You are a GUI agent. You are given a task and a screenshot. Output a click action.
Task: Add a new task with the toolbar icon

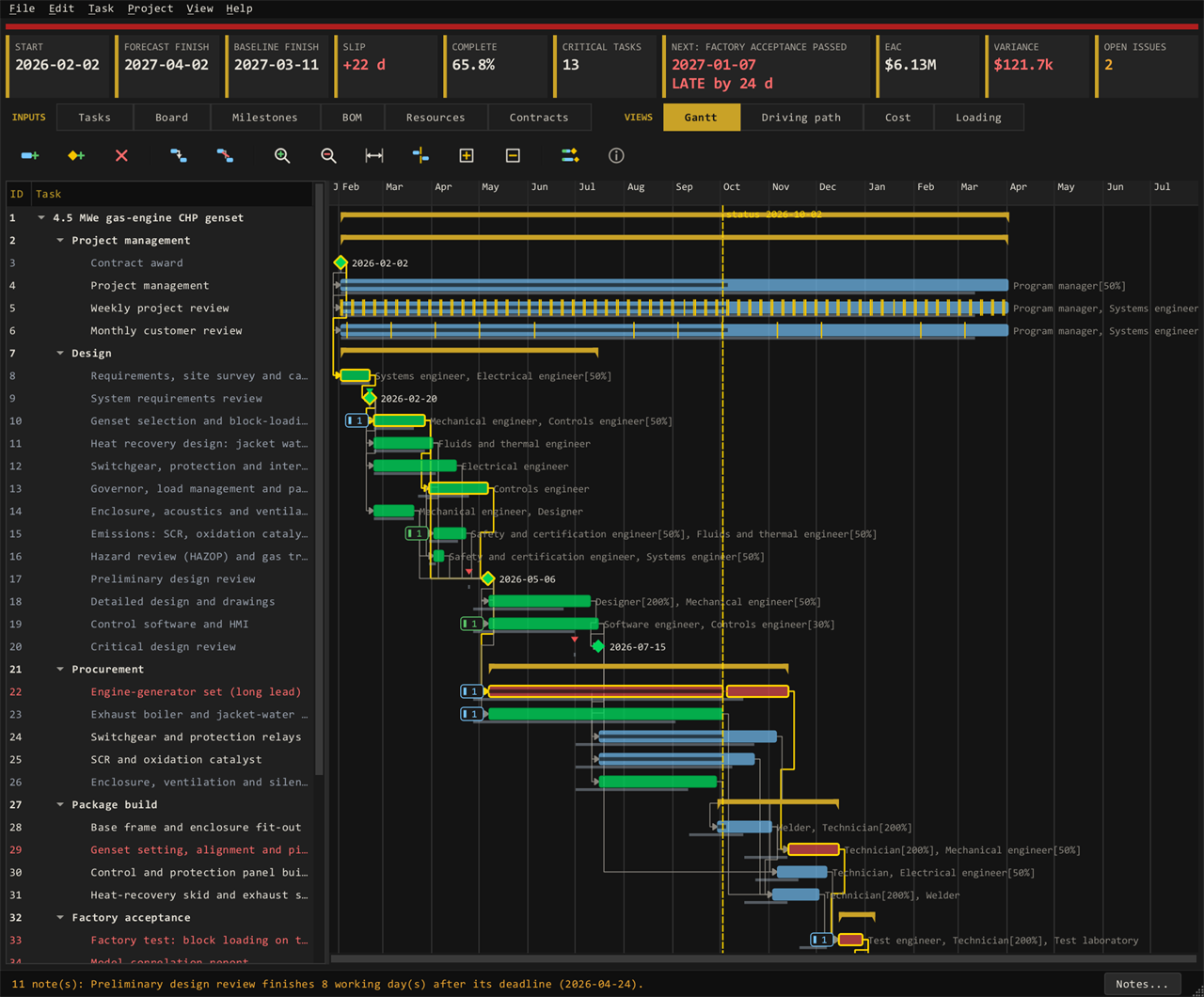pyautogui.click(x=30, y=155)
